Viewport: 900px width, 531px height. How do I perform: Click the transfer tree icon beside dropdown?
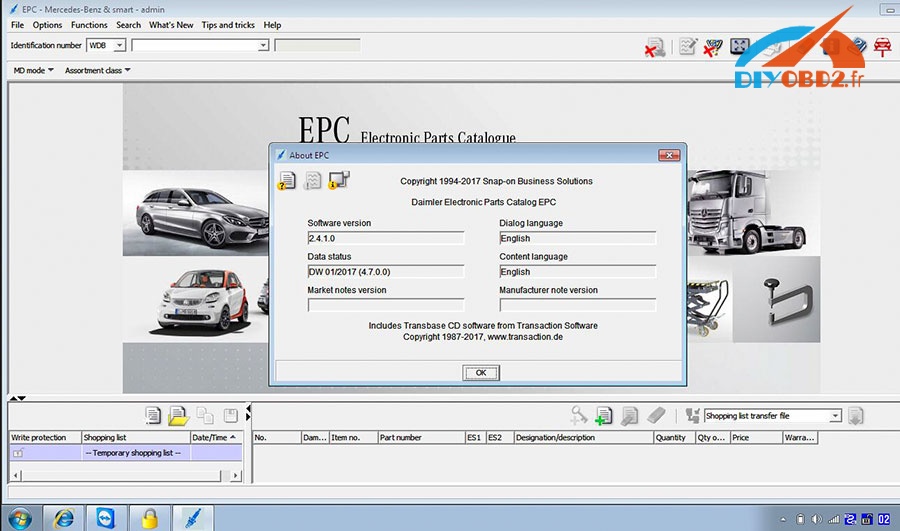pyautogui.click(x=693, y=416)
